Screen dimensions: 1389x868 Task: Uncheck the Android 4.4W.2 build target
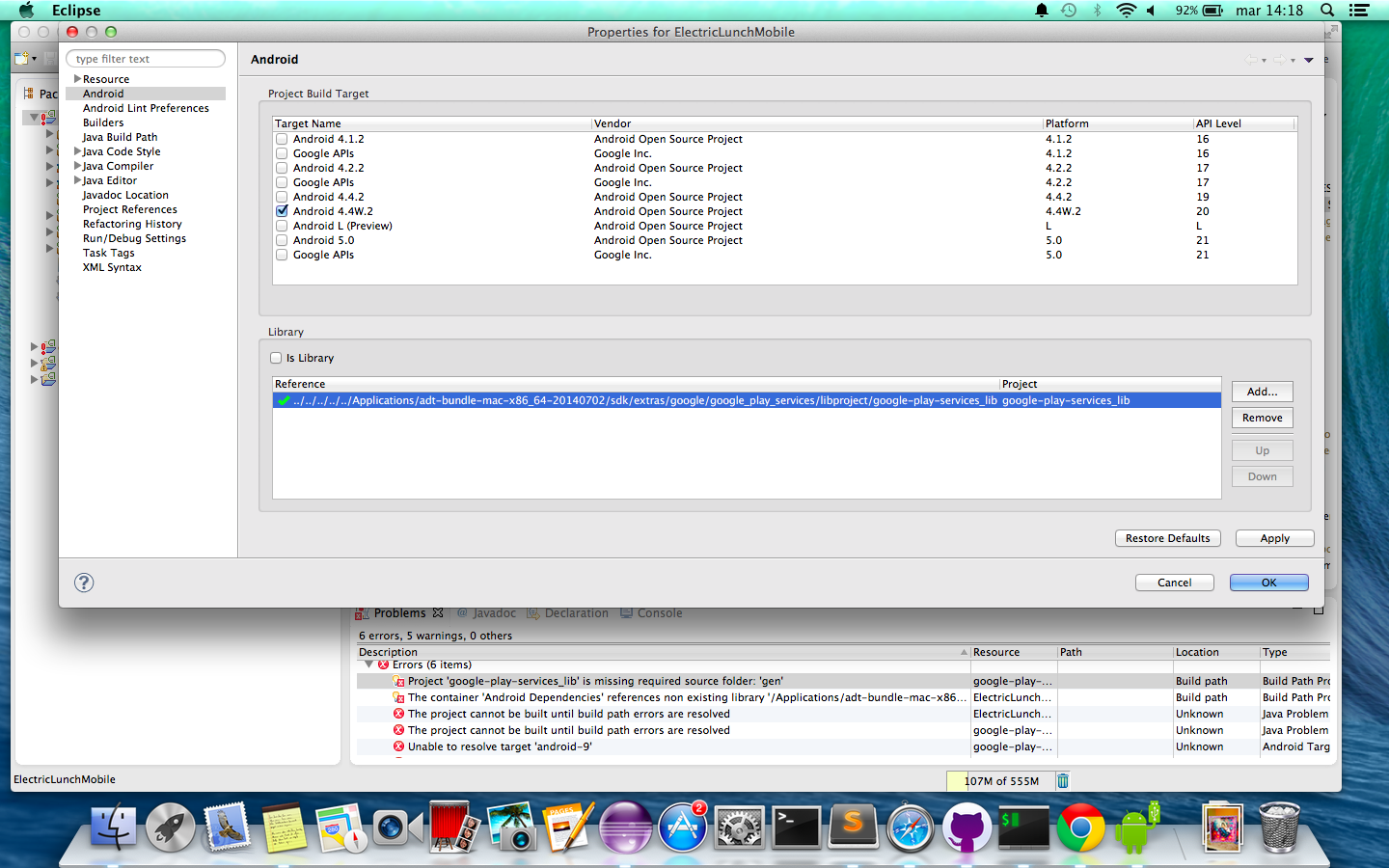(x=282, y=211)
